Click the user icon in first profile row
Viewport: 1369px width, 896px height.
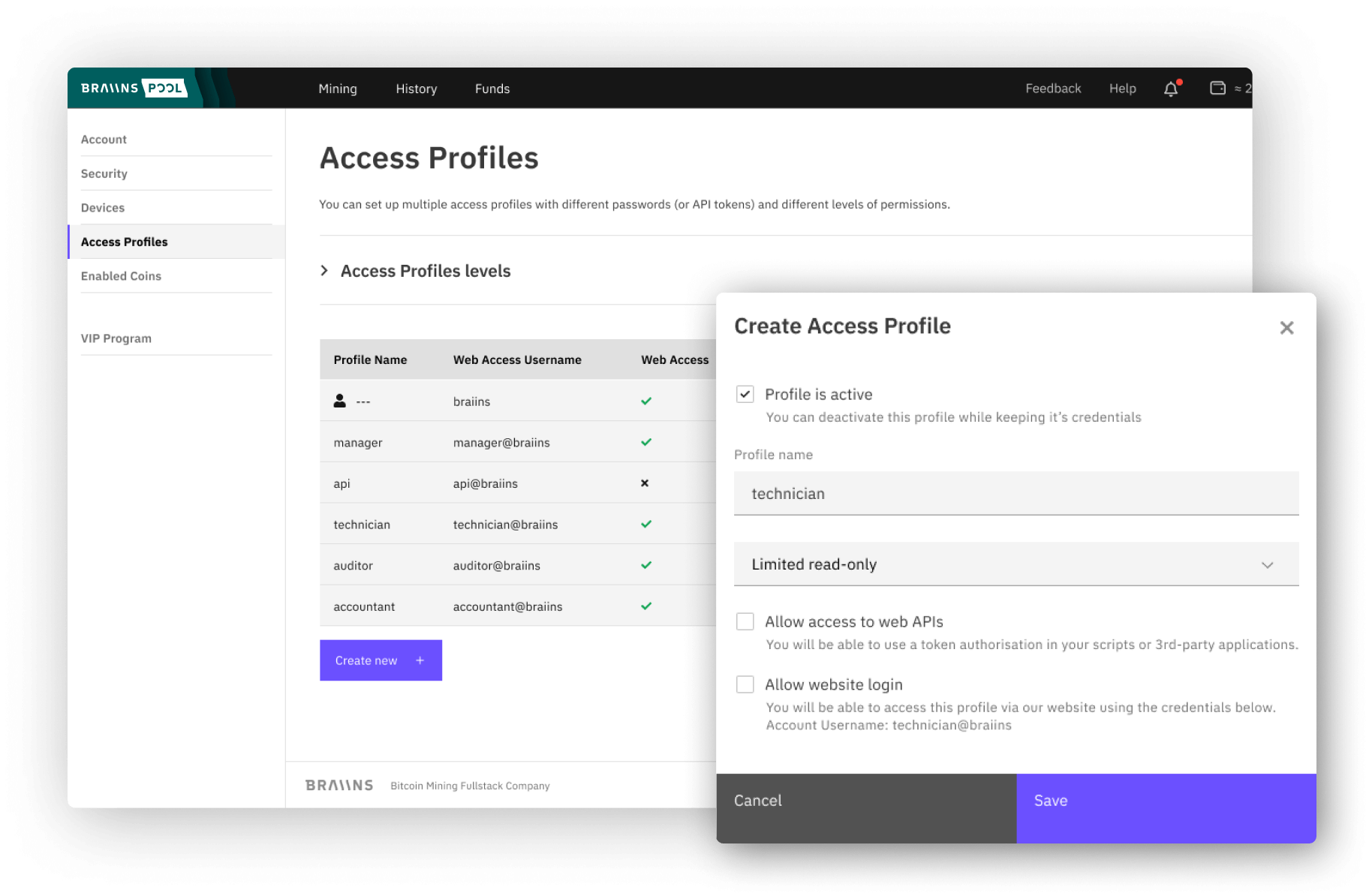point(339,401)
